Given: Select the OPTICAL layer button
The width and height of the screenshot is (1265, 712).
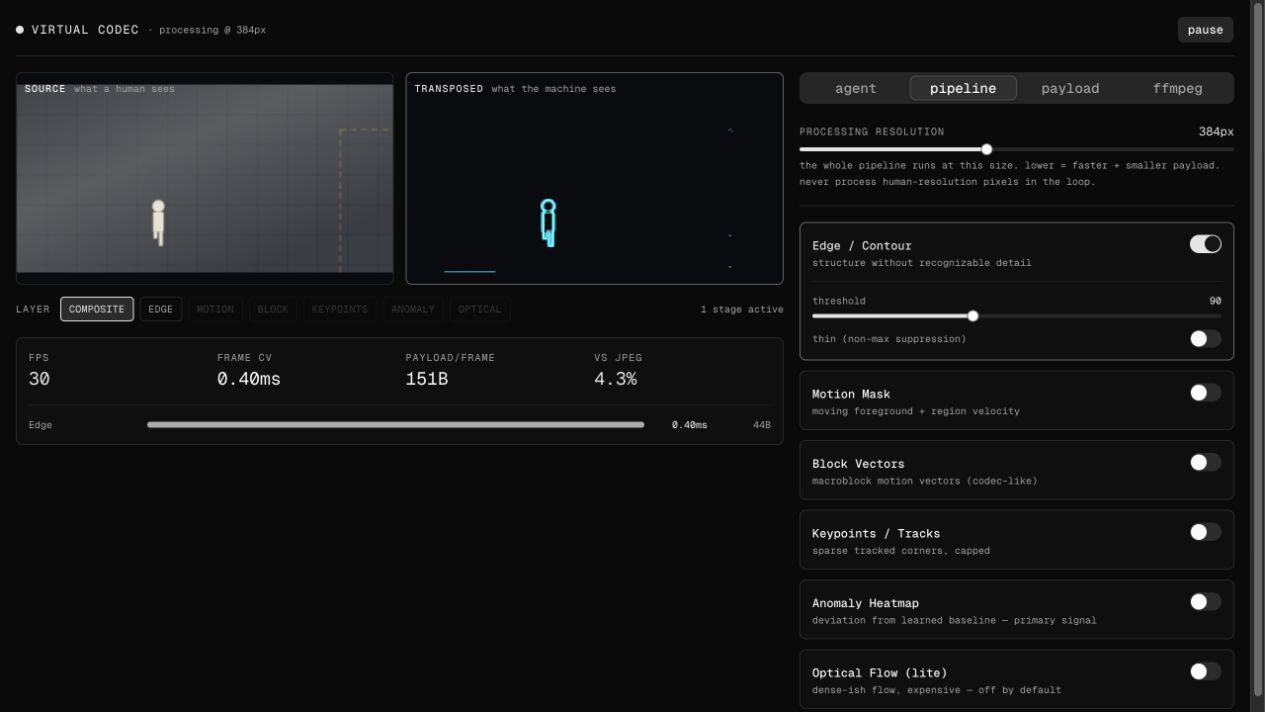Looking at the screenshot, I should tap(480, 309).
